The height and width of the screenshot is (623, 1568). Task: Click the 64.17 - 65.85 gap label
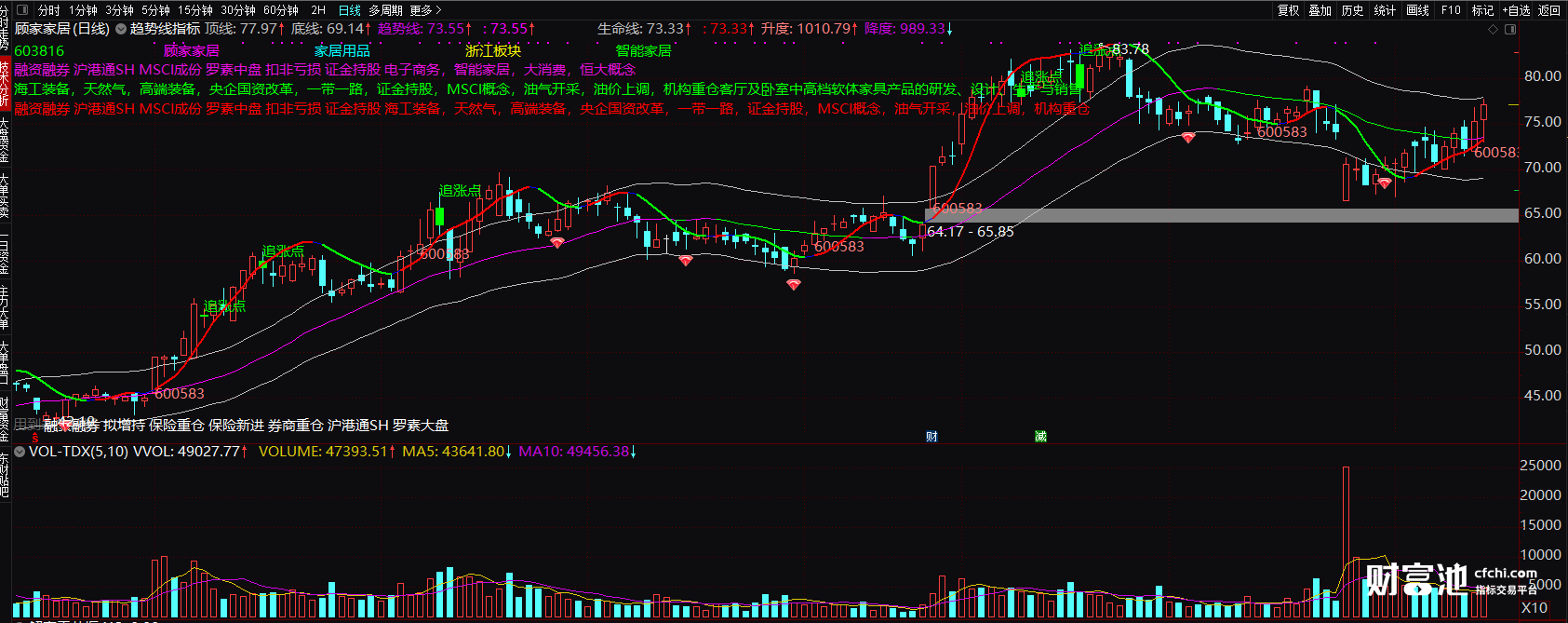pyautogui.click(x=971, y=232)
